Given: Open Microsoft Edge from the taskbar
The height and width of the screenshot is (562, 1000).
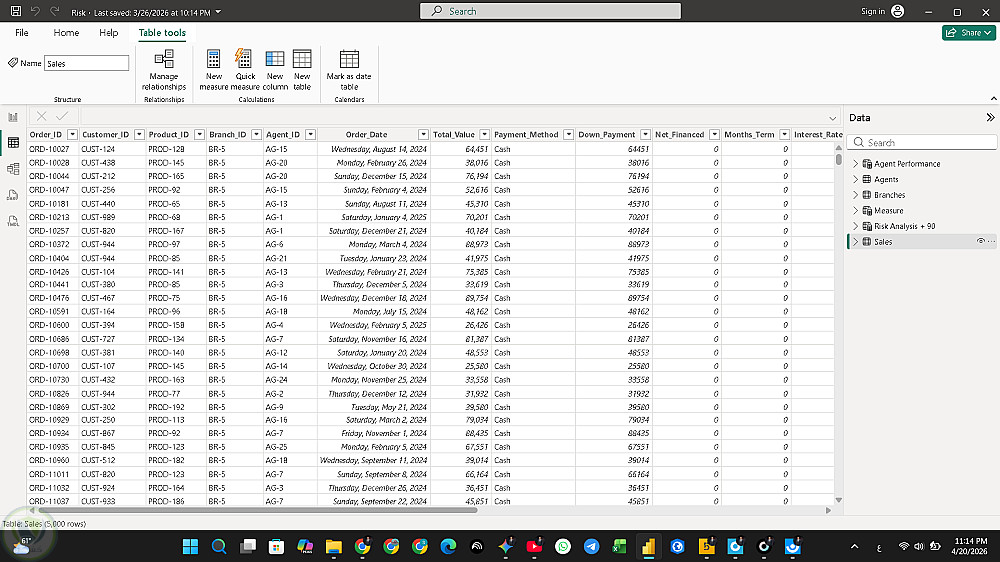Looking at the screenshot, I should pyautogui.click(x=448, y=546).
